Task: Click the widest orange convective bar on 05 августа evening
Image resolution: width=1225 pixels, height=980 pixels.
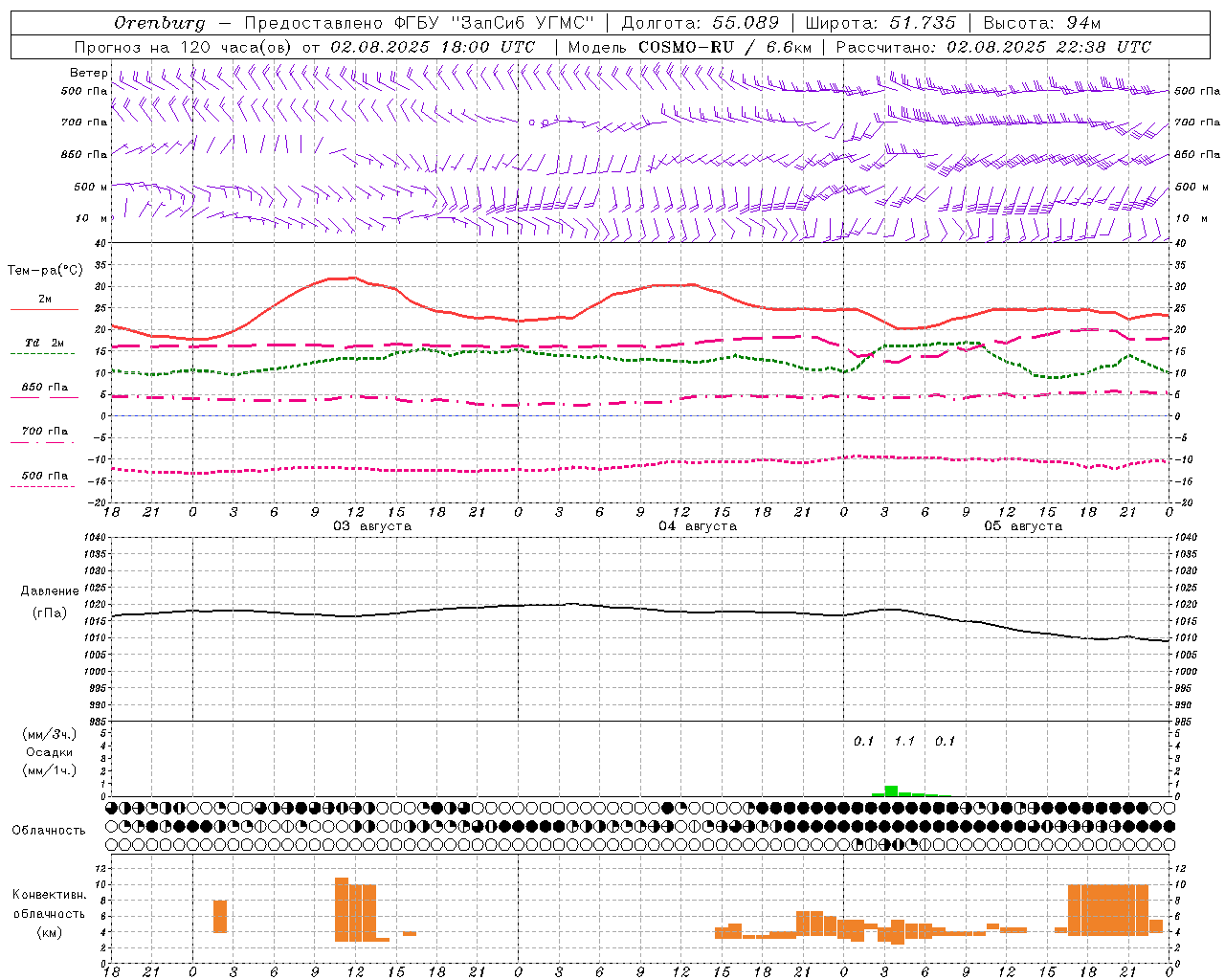Action: click(1108, 910)
